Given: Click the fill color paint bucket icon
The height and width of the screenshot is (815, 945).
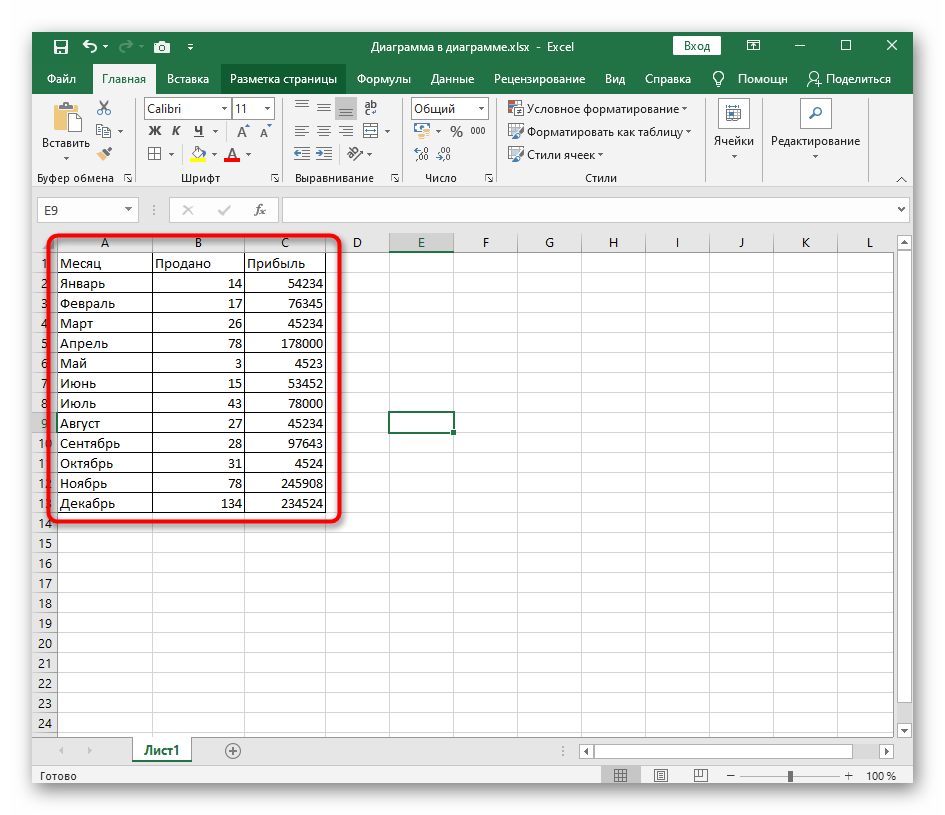Looking at the screenshot, I should pos(197,154).
